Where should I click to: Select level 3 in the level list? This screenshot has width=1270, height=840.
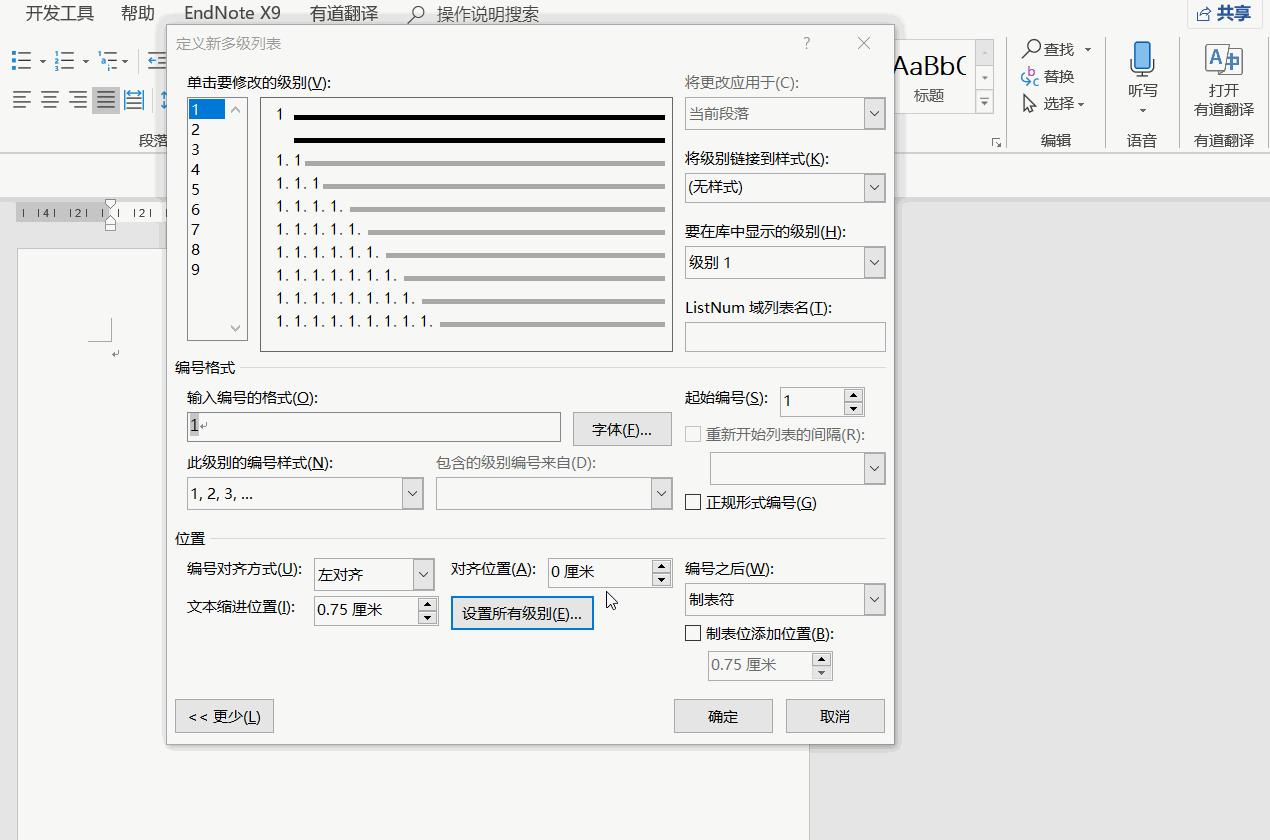196,149
